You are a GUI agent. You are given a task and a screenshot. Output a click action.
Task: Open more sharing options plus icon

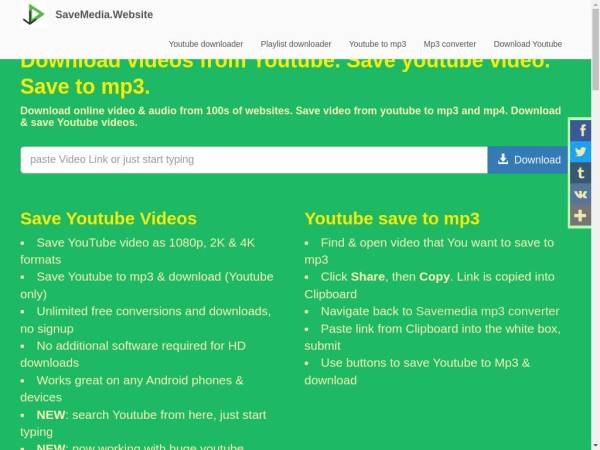coord(580,216)
